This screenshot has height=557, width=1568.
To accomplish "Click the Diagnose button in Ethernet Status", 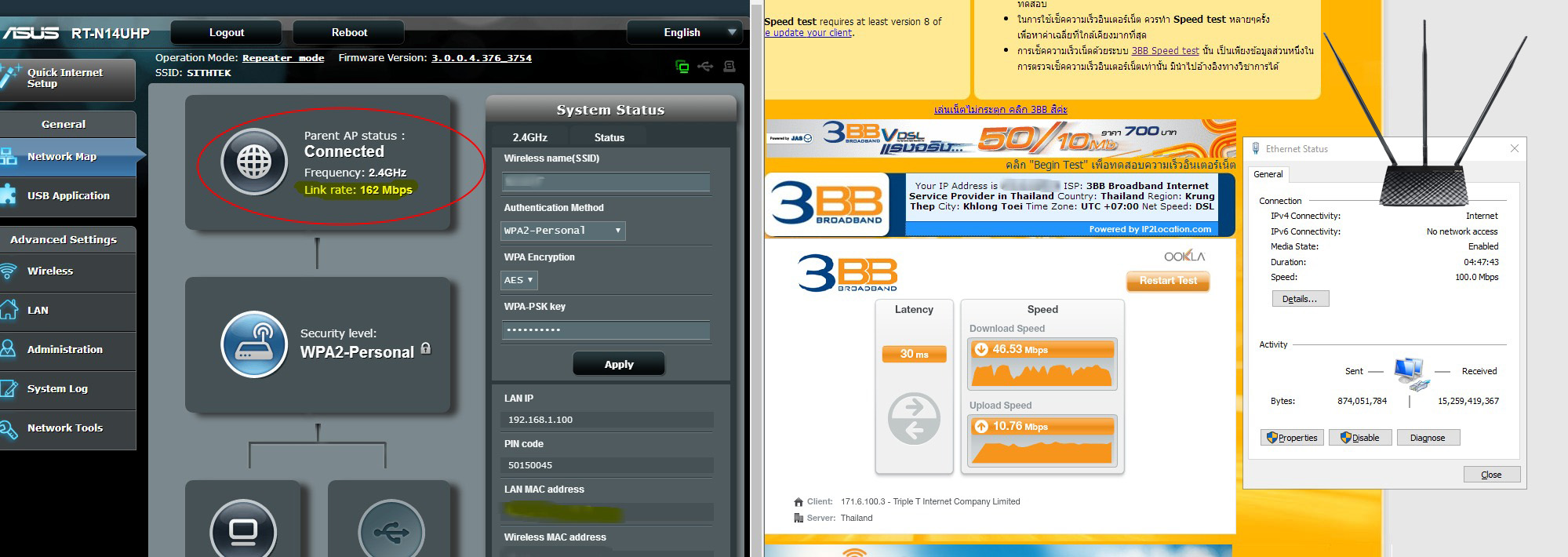I will [1428, 438].
